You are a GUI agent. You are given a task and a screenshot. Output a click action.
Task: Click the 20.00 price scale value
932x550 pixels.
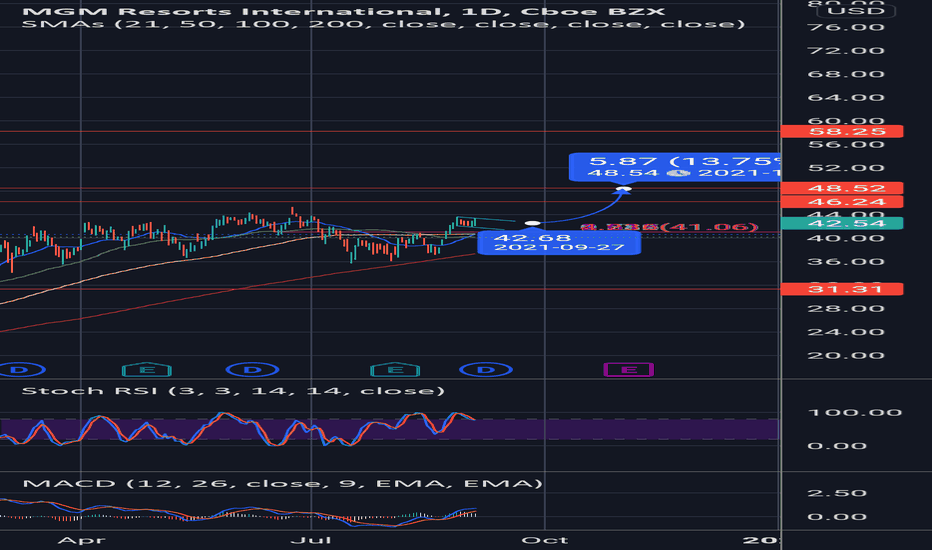click(846, 356)
